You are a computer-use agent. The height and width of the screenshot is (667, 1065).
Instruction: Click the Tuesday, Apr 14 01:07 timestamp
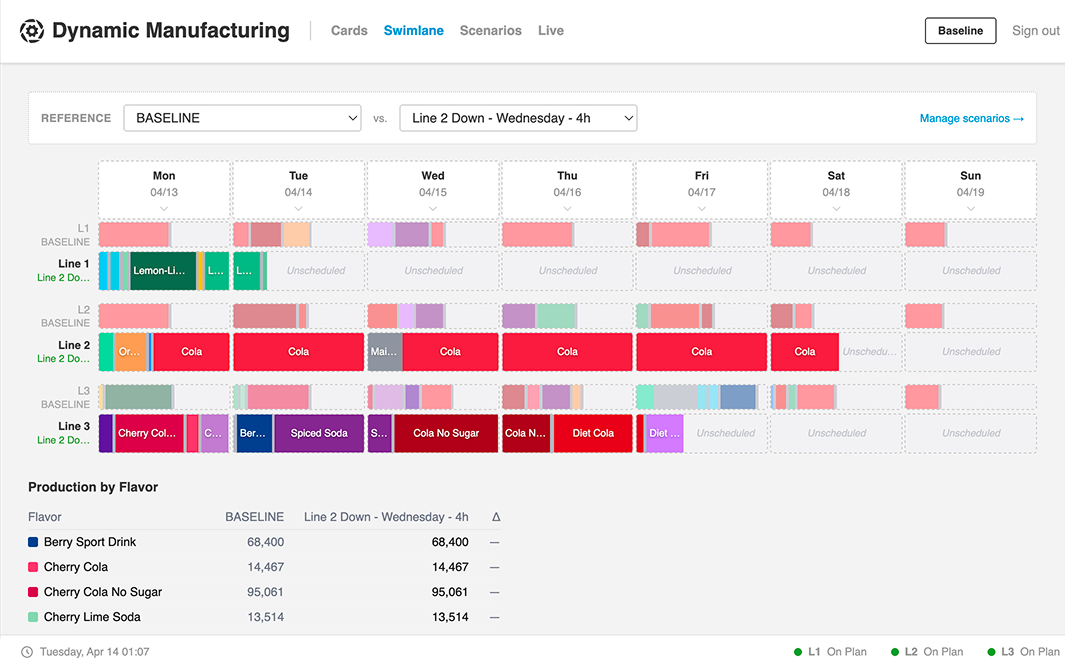pyautogui.click(x=94, y=652)
